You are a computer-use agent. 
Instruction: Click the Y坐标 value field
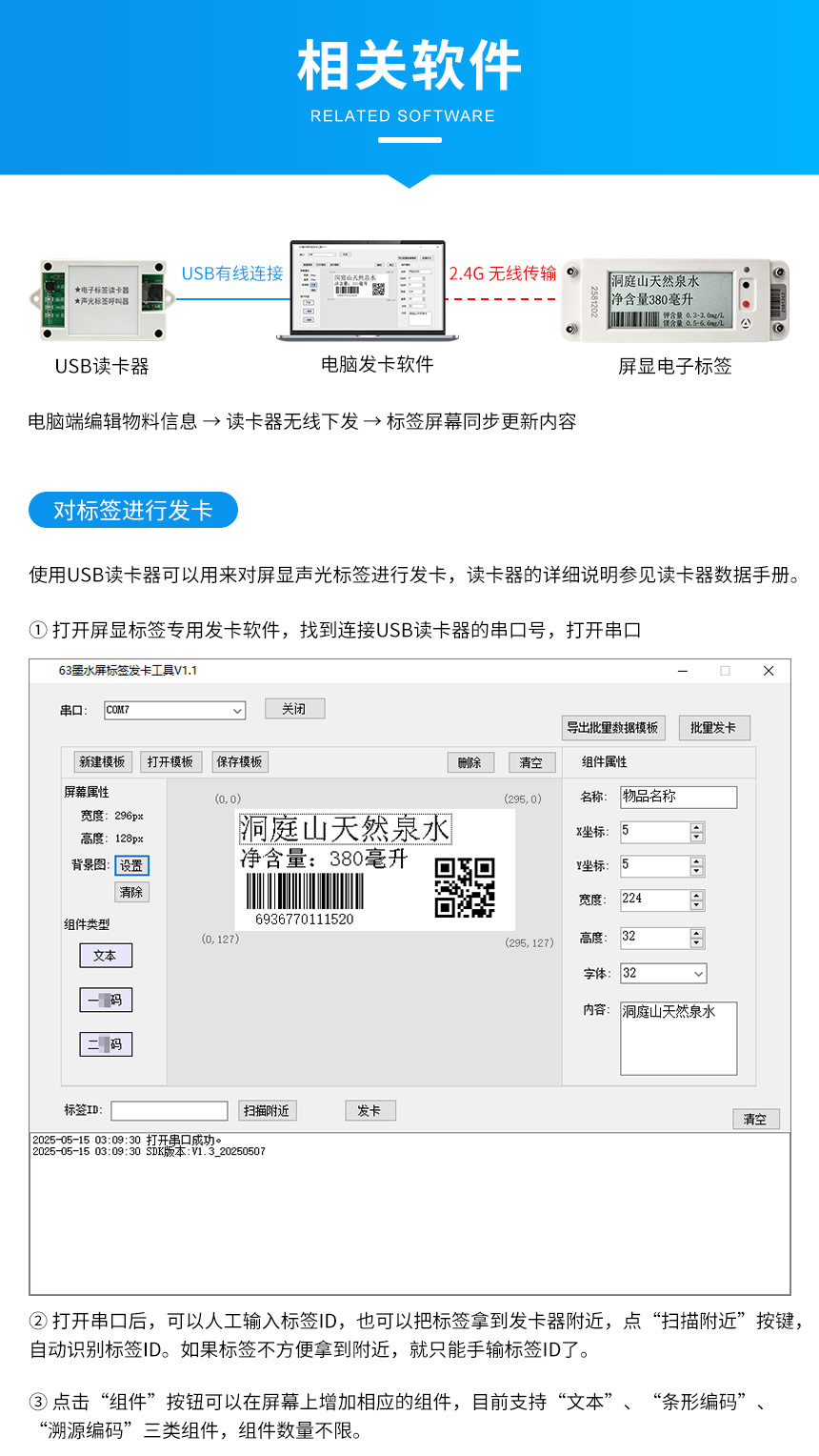coord(654,865)
